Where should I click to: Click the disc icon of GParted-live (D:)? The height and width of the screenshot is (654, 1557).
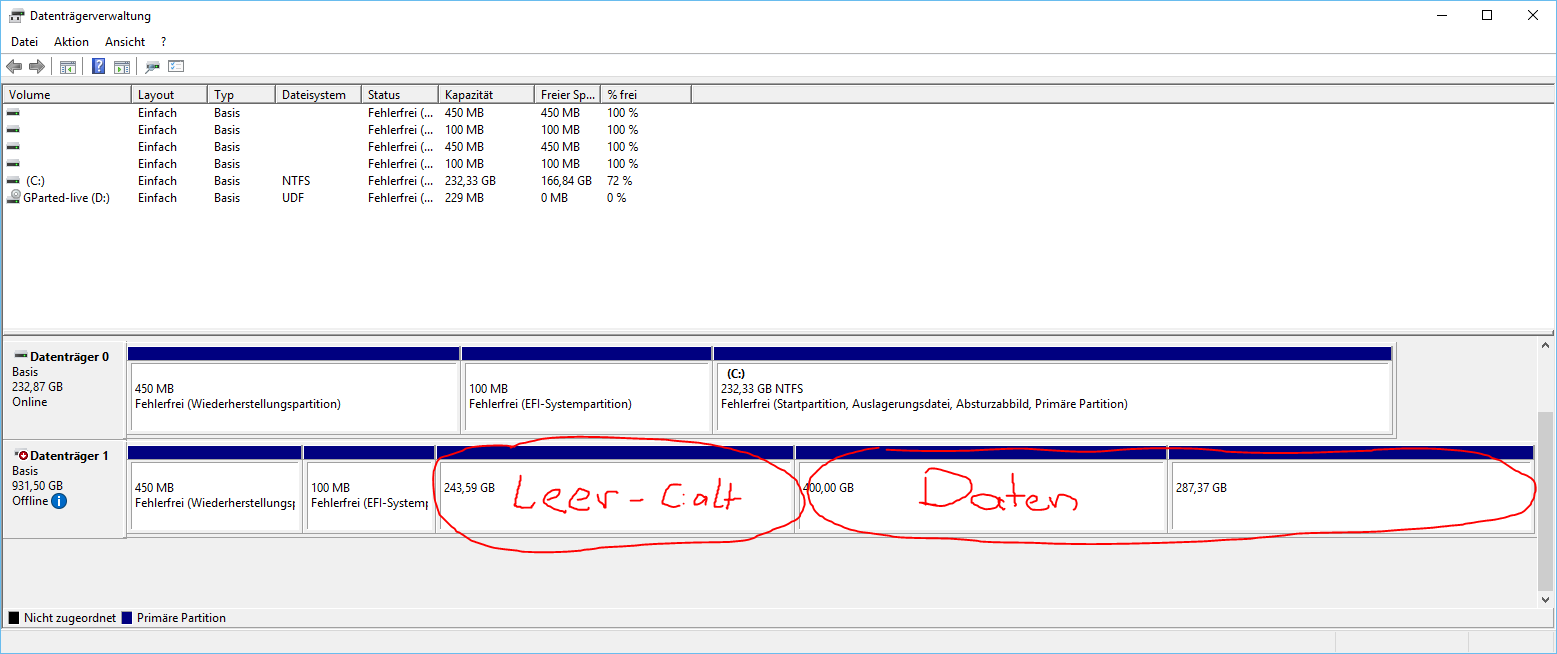click(x=13, y=198)
